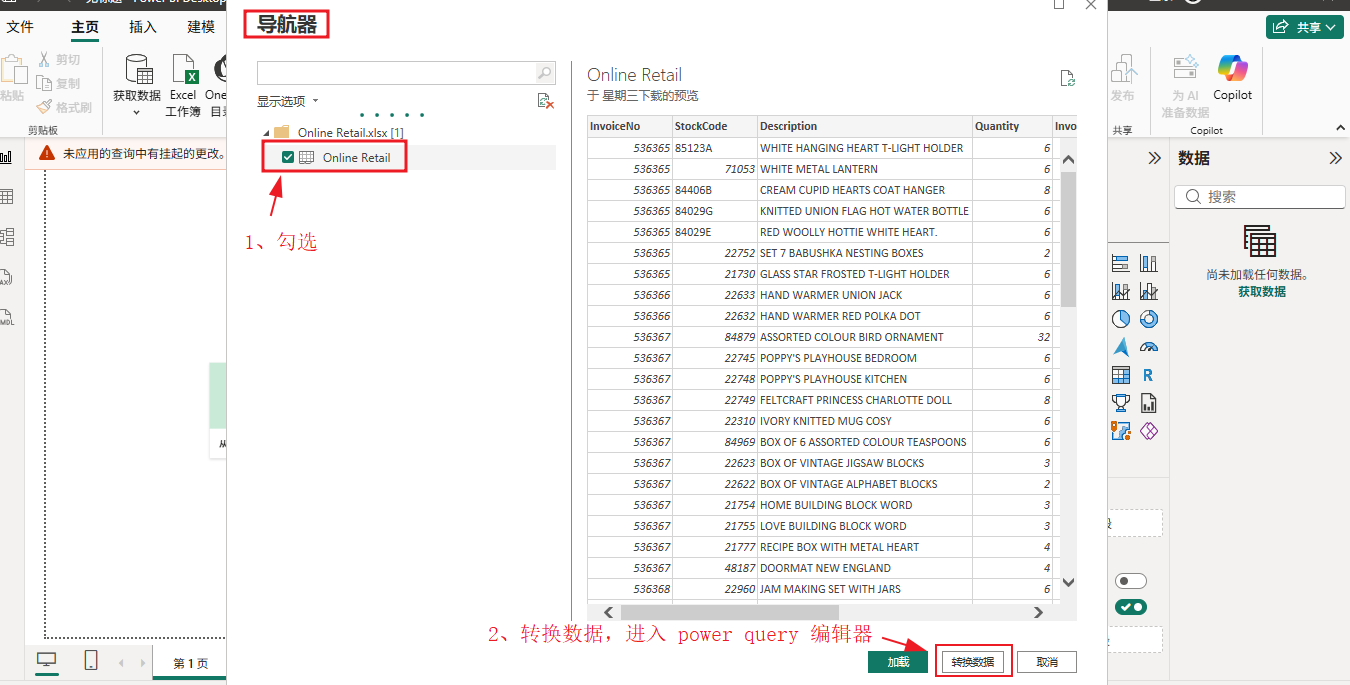Switch to mobile layout icon at bottom

(91, 660)
